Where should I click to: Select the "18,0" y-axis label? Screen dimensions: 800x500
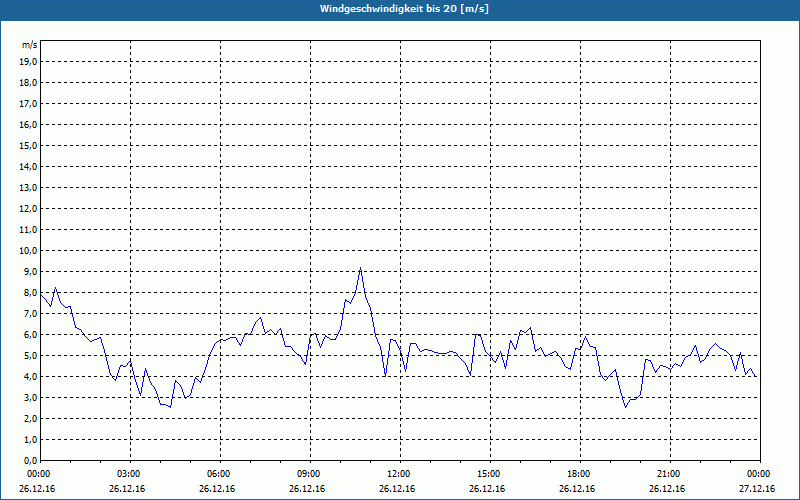click(x=28, y=83)
